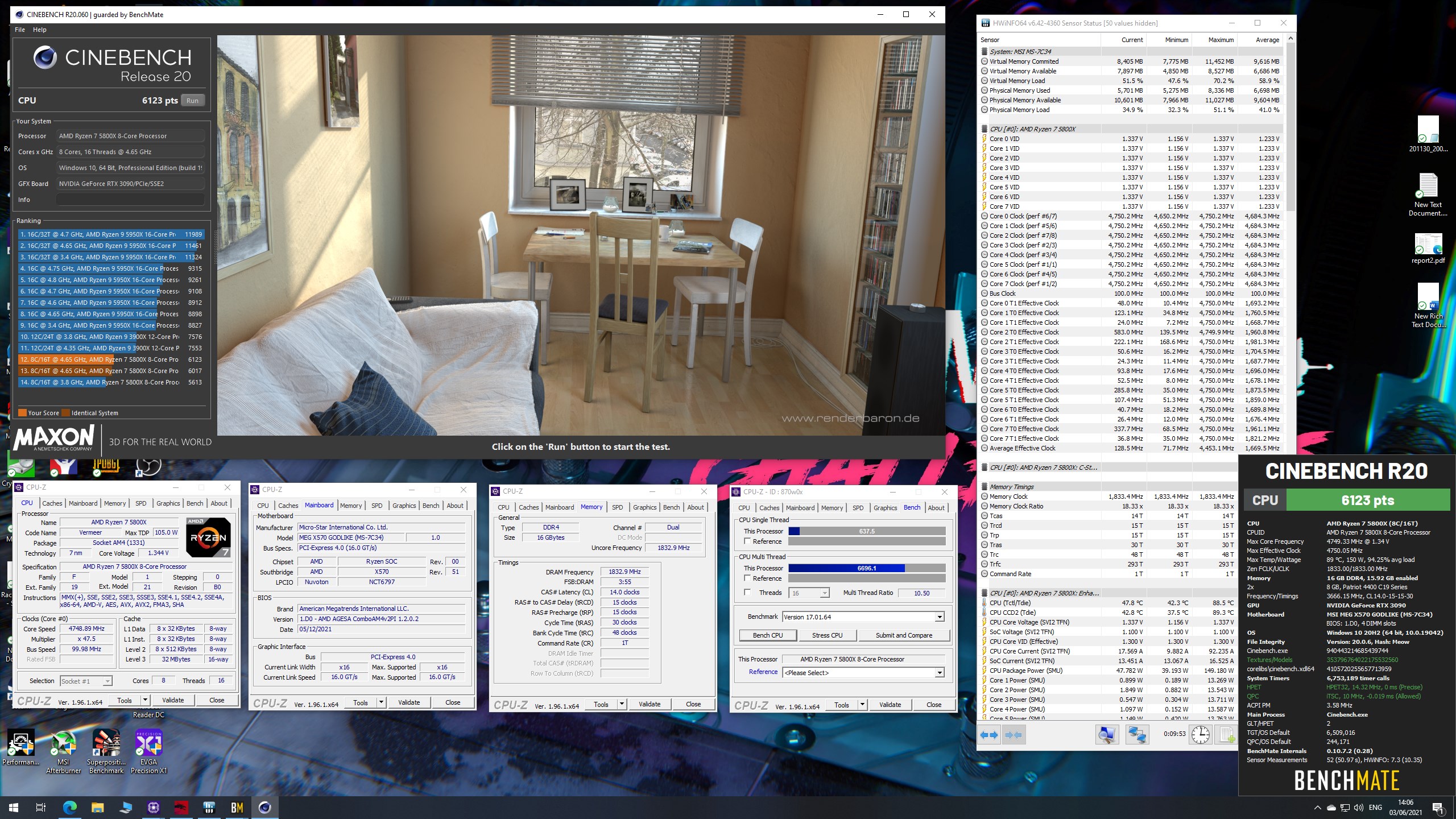Select the Performance desktop icon
The width and height of the screenshot is (1456, 819).
21,747
